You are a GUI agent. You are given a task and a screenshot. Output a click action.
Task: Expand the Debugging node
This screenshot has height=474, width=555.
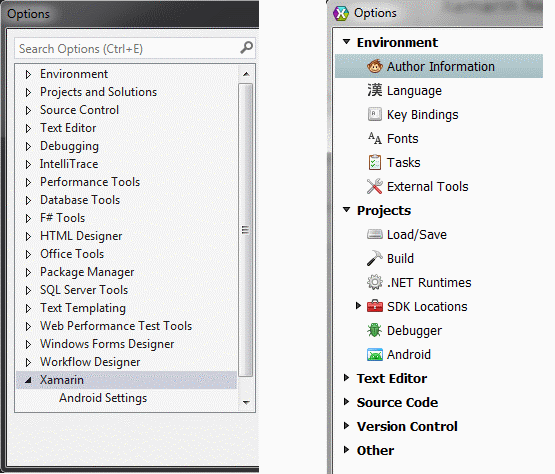point(28,146)
